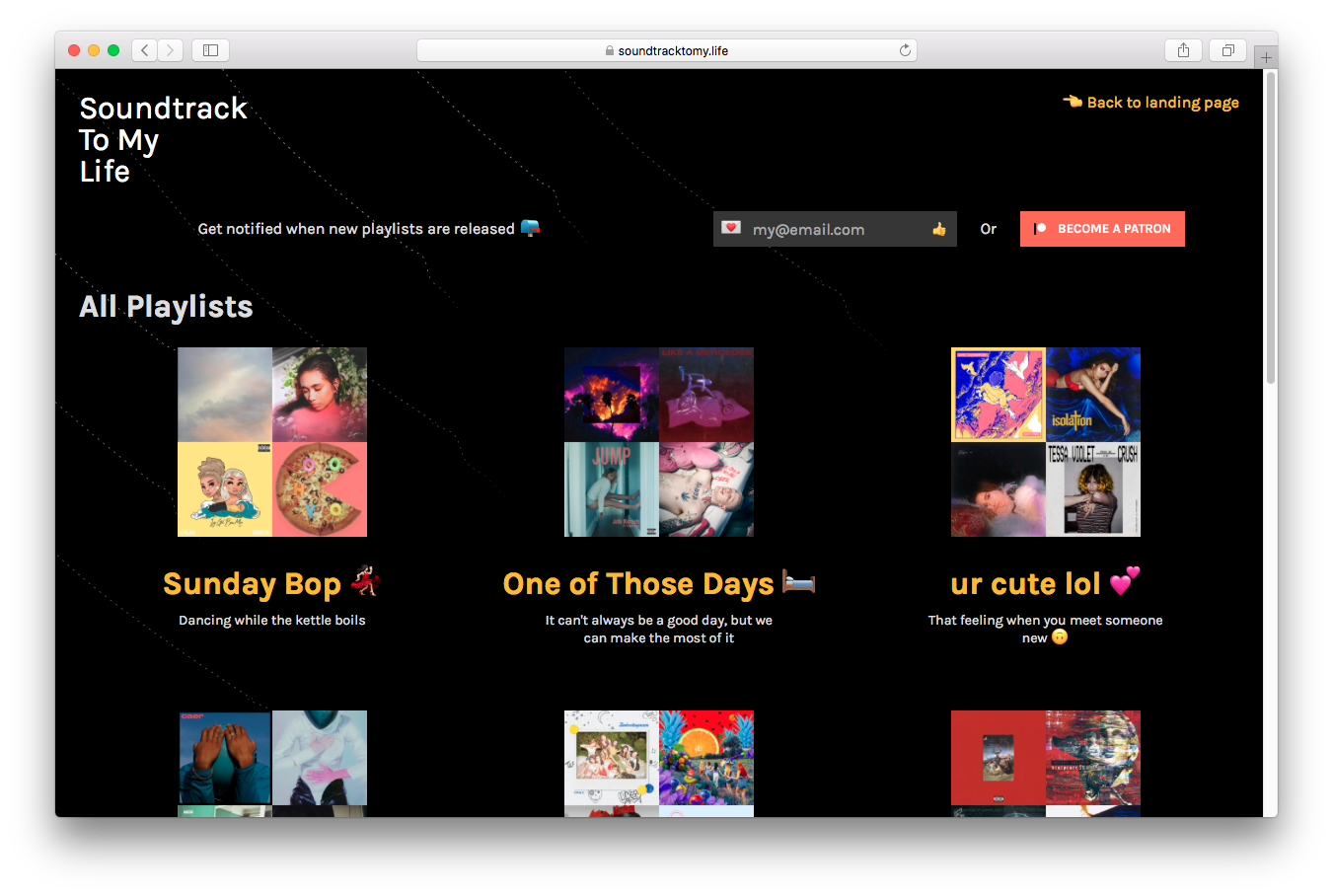Click the tab overview icon in browser toolbar
Viewport: 1333px width, 896px height.
[1226, 49]
